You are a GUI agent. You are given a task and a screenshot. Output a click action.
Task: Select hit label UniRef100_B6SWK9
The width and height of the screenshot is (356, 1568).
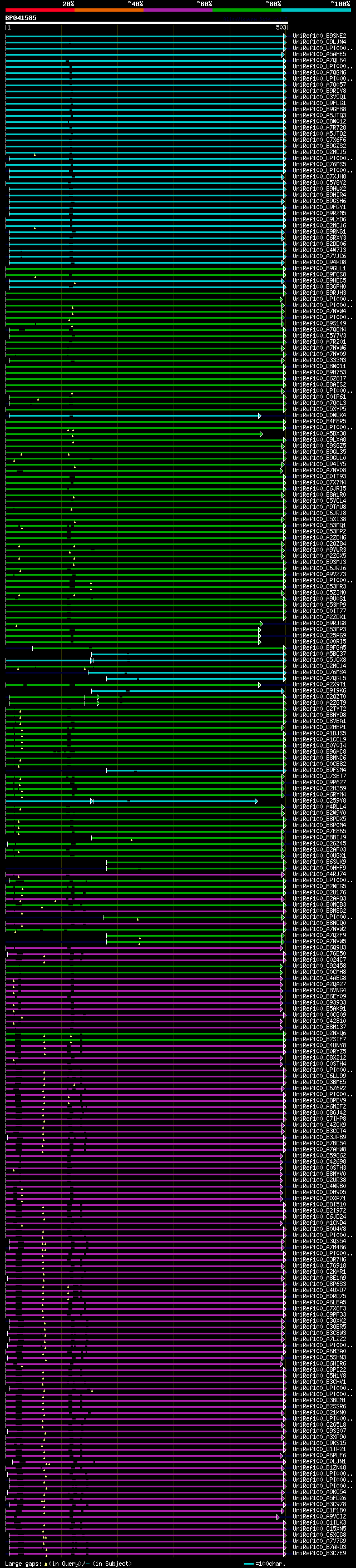(x=319, y=862)
